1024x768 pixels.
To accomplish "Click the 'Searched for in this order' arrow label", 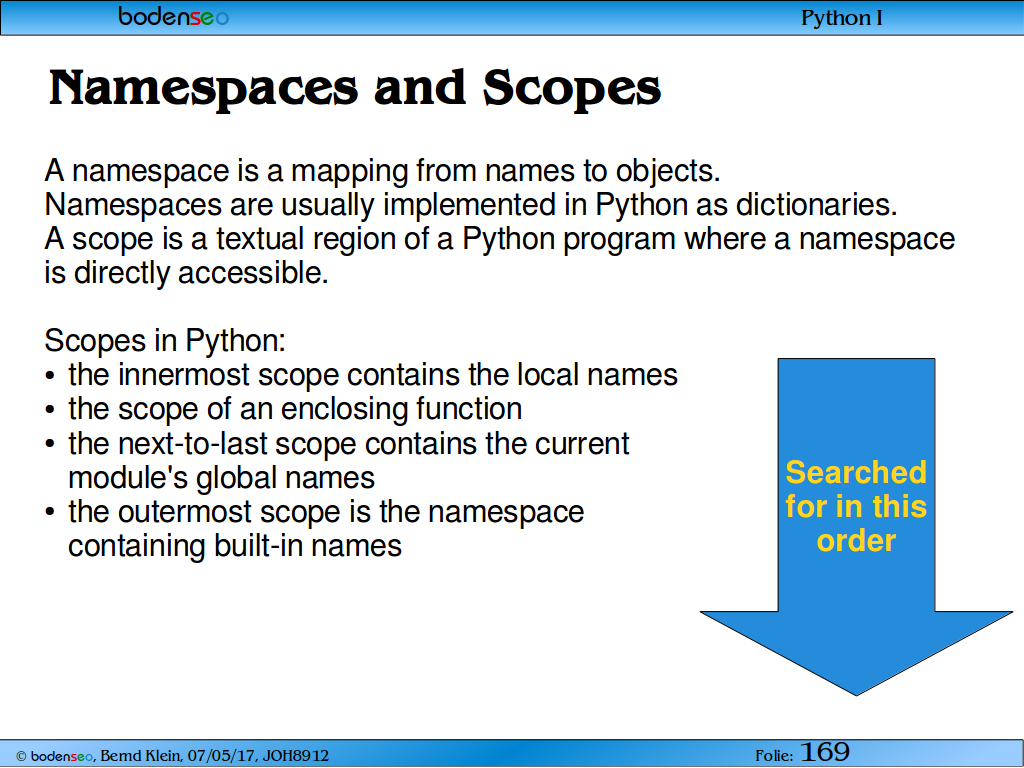I will pyautogui.click(x=856, y=507).
